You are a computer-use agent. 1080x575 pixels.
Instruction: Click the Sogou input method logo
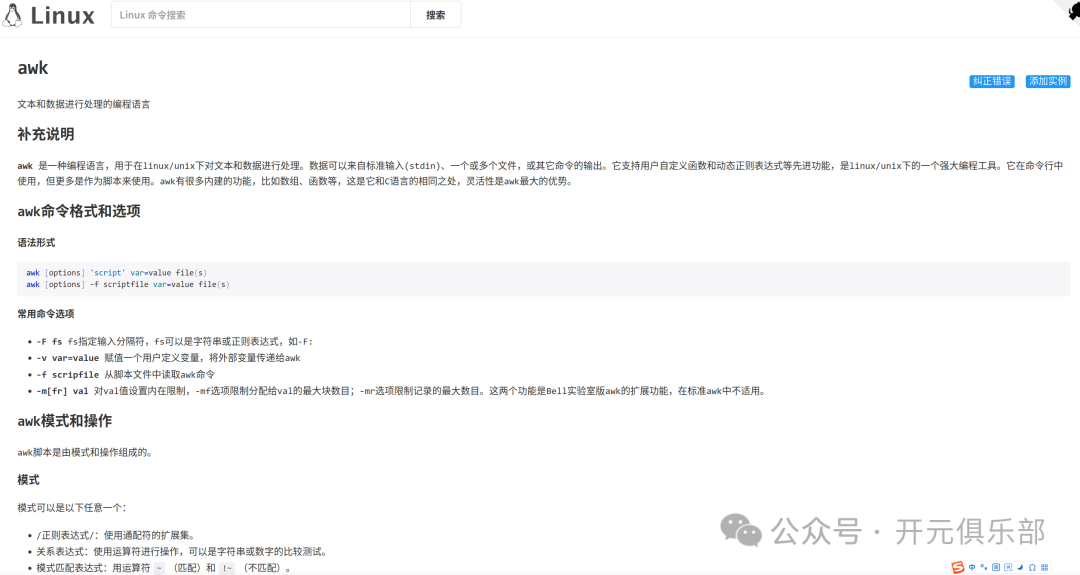tap(958, 567)
